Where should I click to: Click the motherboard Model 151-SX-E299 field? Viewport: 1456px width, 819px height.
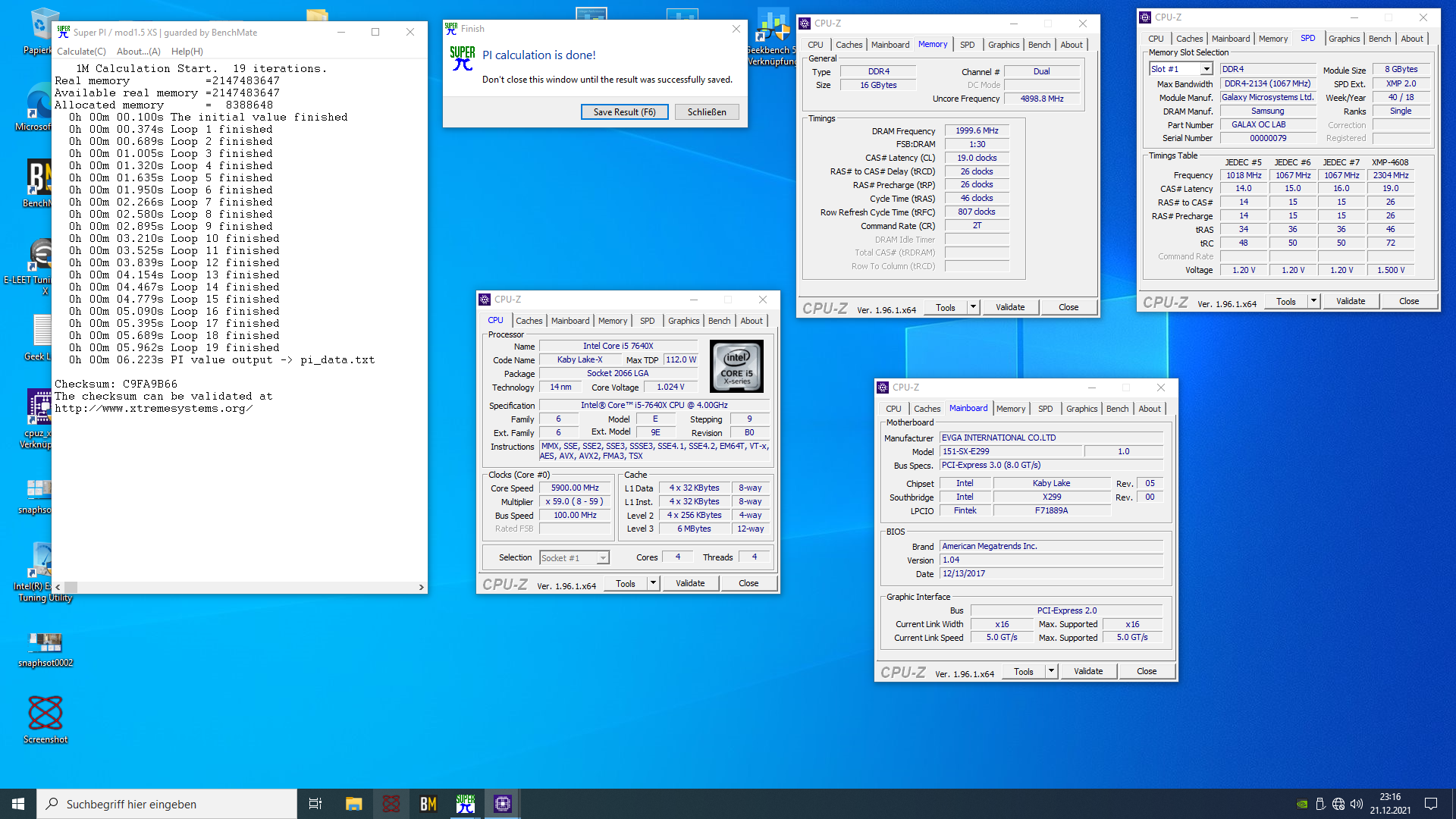pos(1010,451)
